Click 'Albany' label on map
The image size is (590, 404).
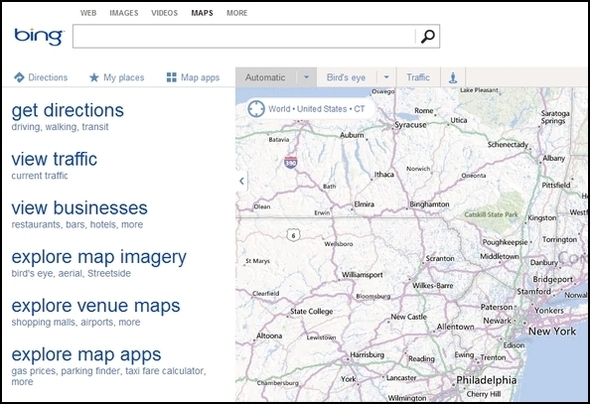click(554, 158)
